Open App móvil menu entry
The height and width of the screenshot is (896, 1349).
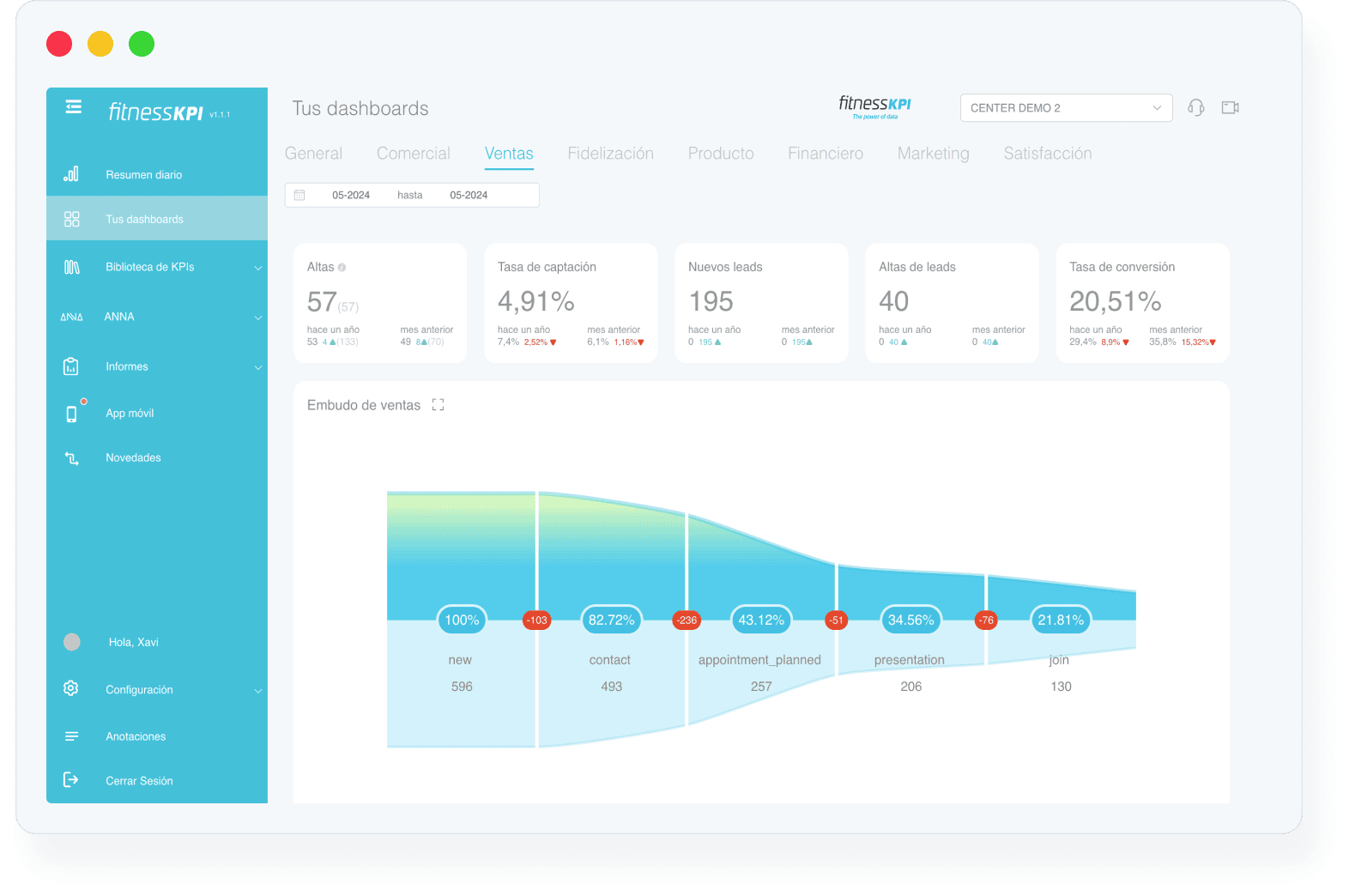(157, 414)
